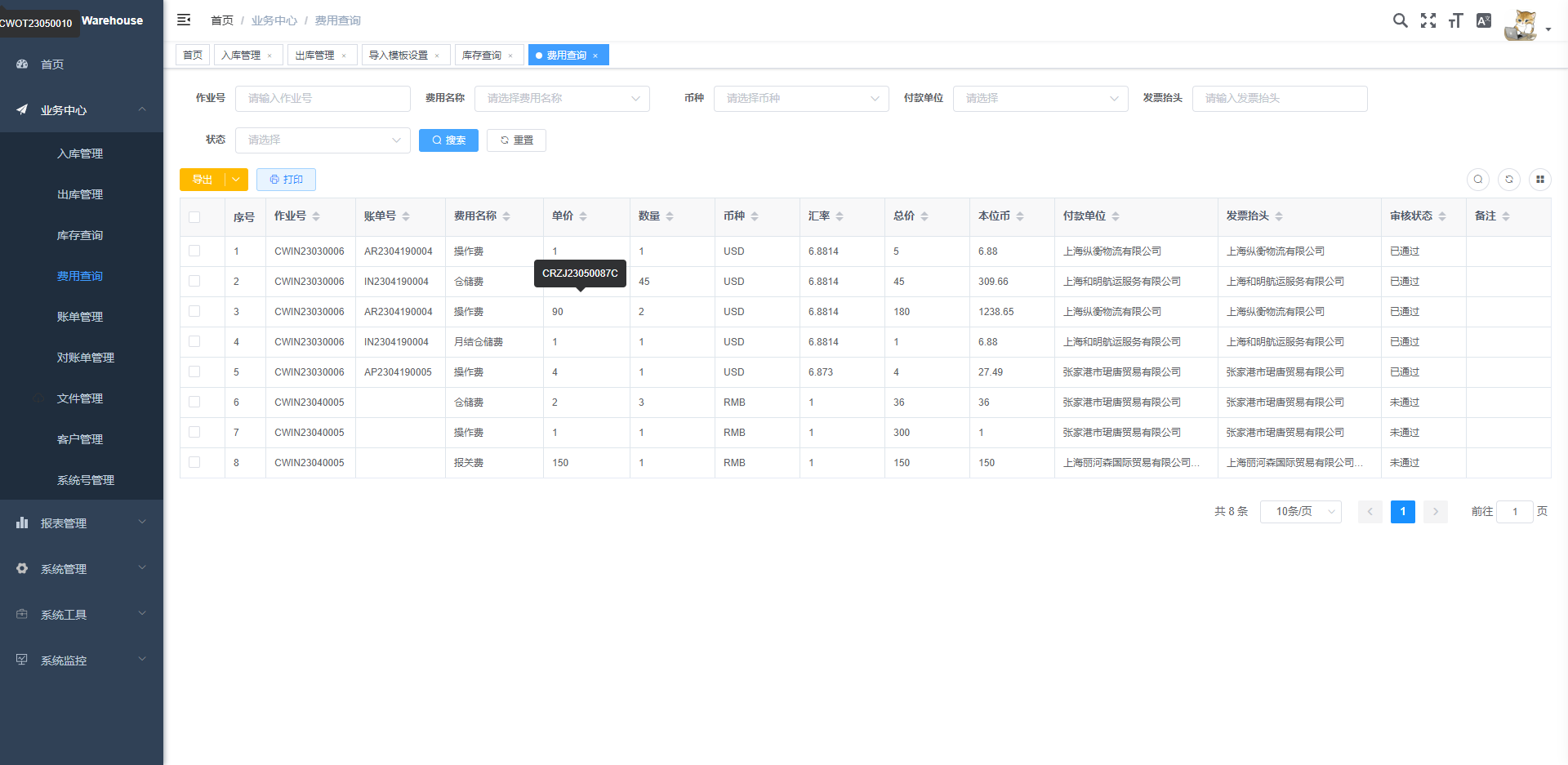Sort by the 付款单位 column

click(1116, 216)
